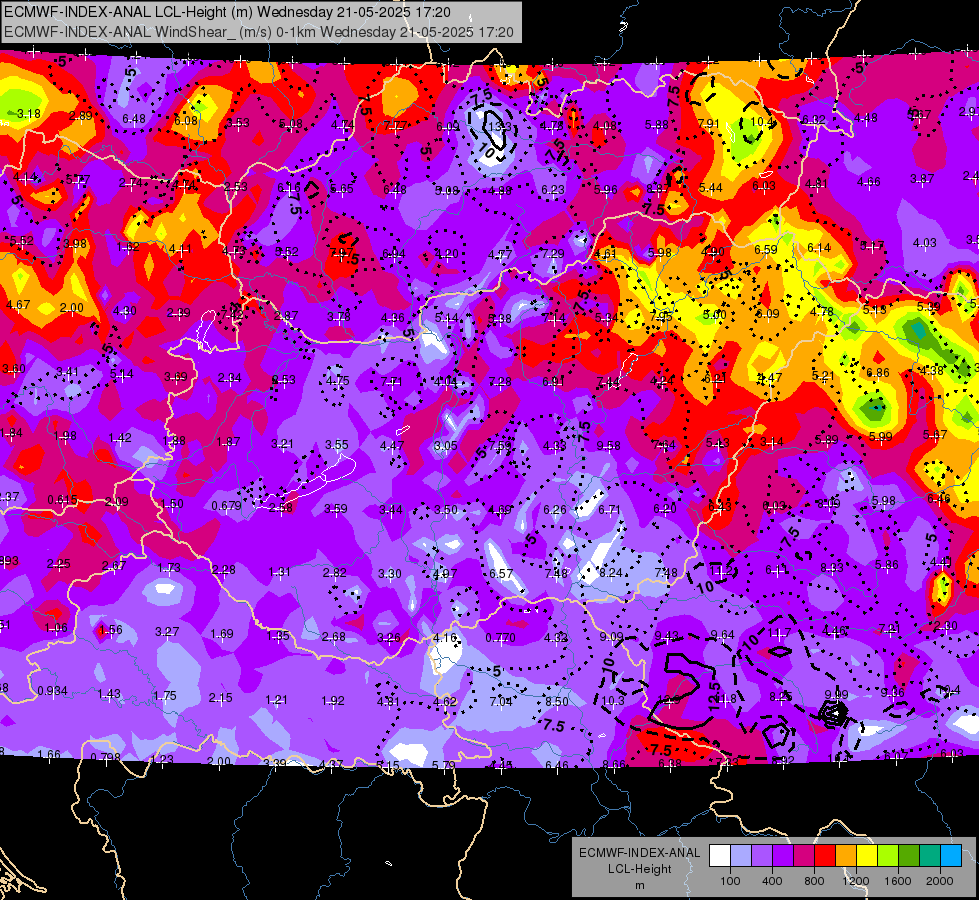Click the shear value 12.9

pos(669,701)
